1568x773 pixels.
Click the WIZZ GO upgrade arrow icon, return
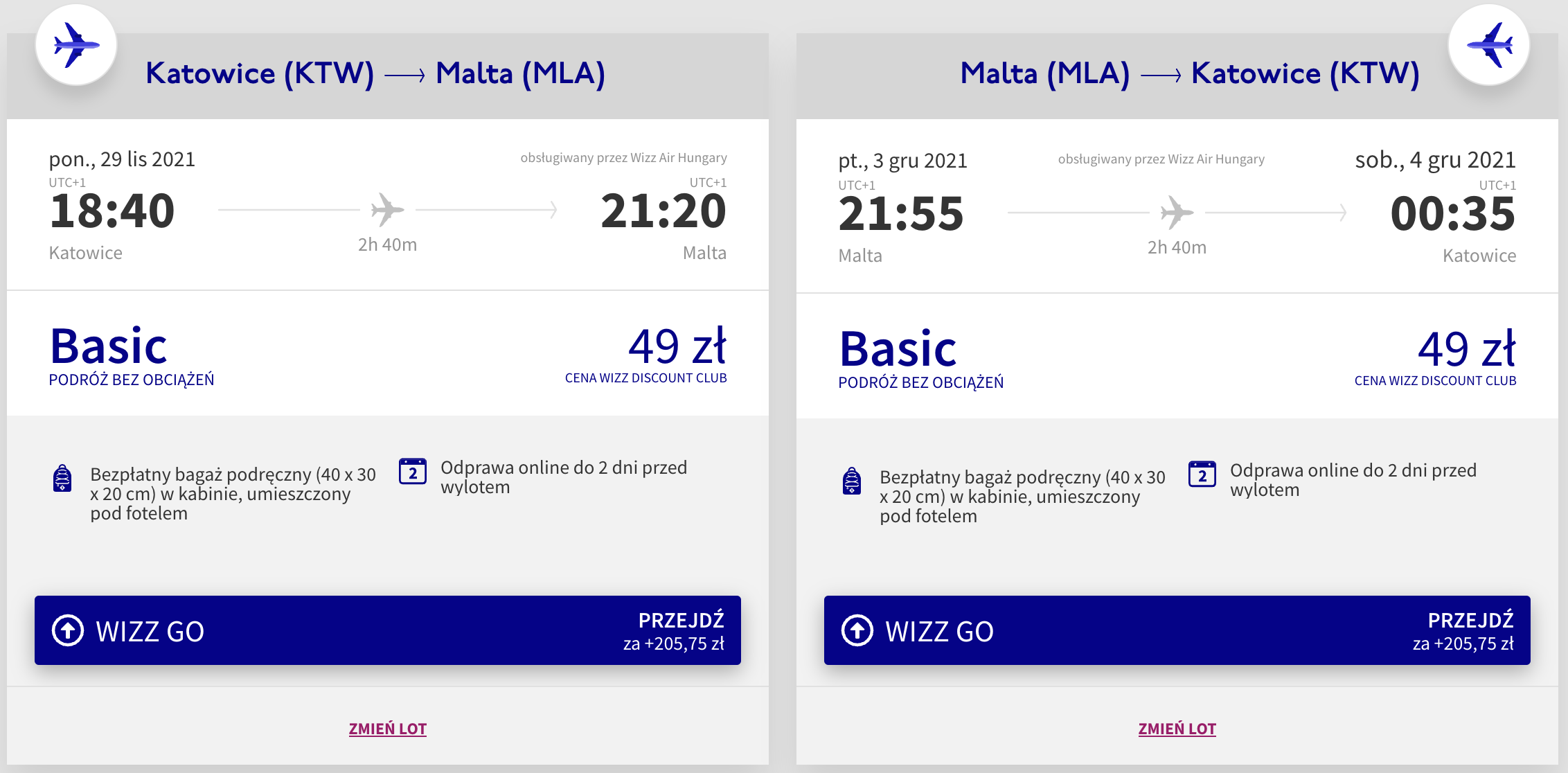(857, 630)
